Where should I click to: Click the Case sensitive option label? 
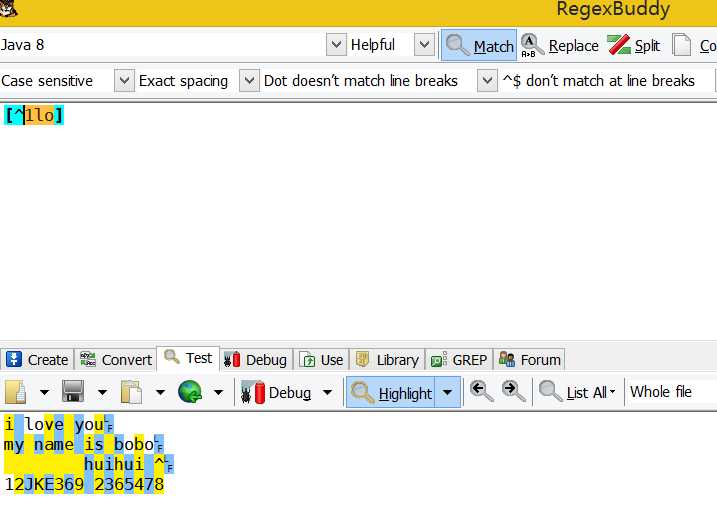click(x=47, y=81)
